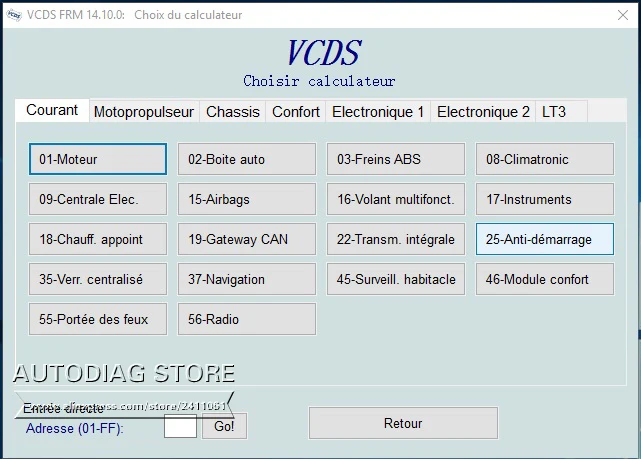Click the Go! button

pyautogui.click(x=224, y=426)
